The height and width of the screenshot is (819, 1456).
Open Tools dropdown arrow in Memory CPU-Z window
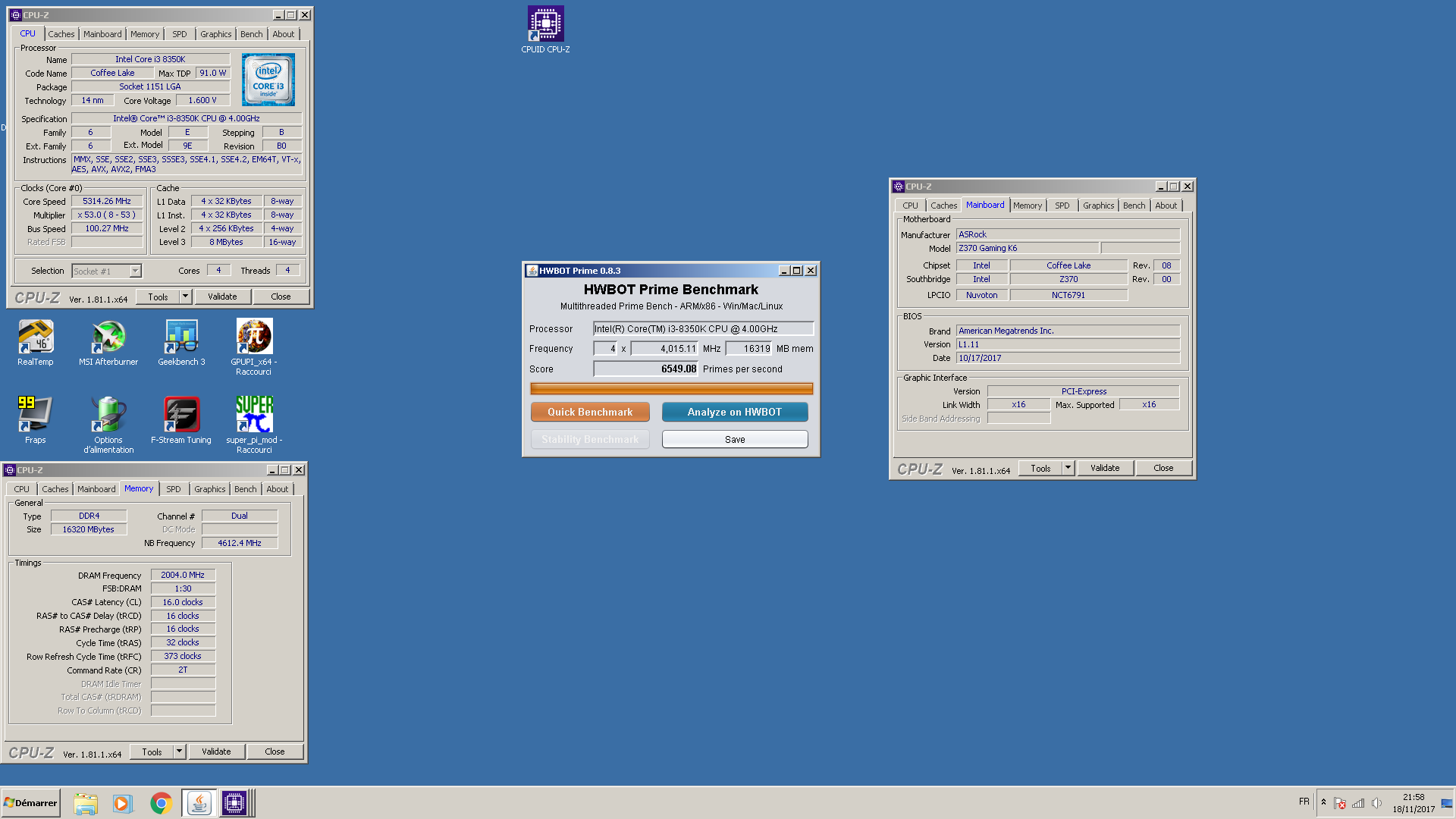pos(180,752)
